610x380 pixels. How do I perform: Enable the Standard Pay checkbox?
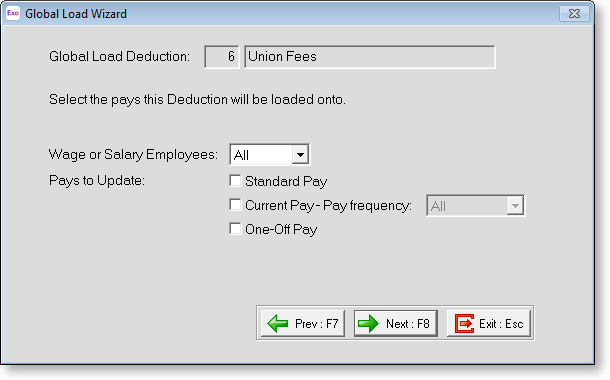coord(235,181)
